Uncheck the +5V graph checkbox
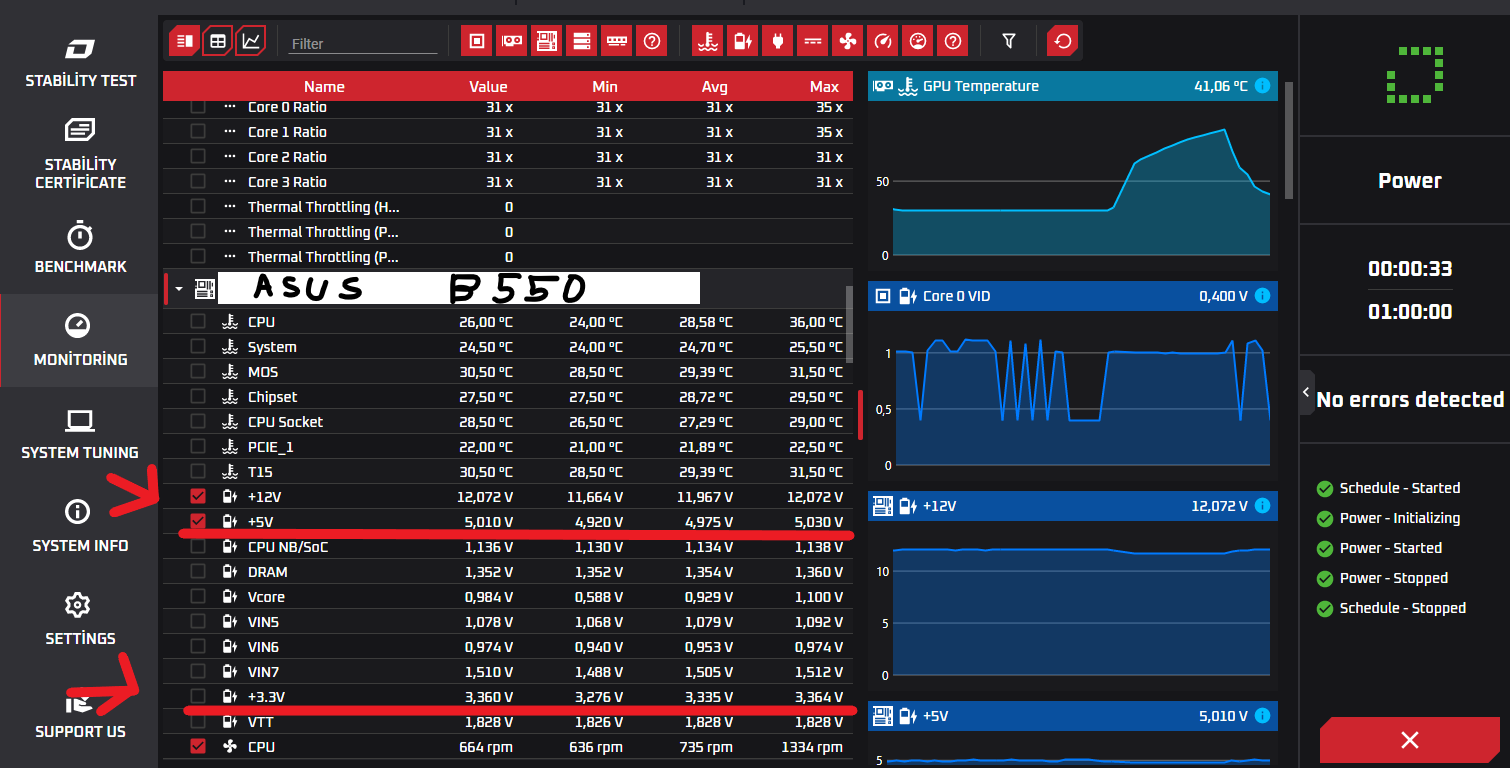 point(198,521)
